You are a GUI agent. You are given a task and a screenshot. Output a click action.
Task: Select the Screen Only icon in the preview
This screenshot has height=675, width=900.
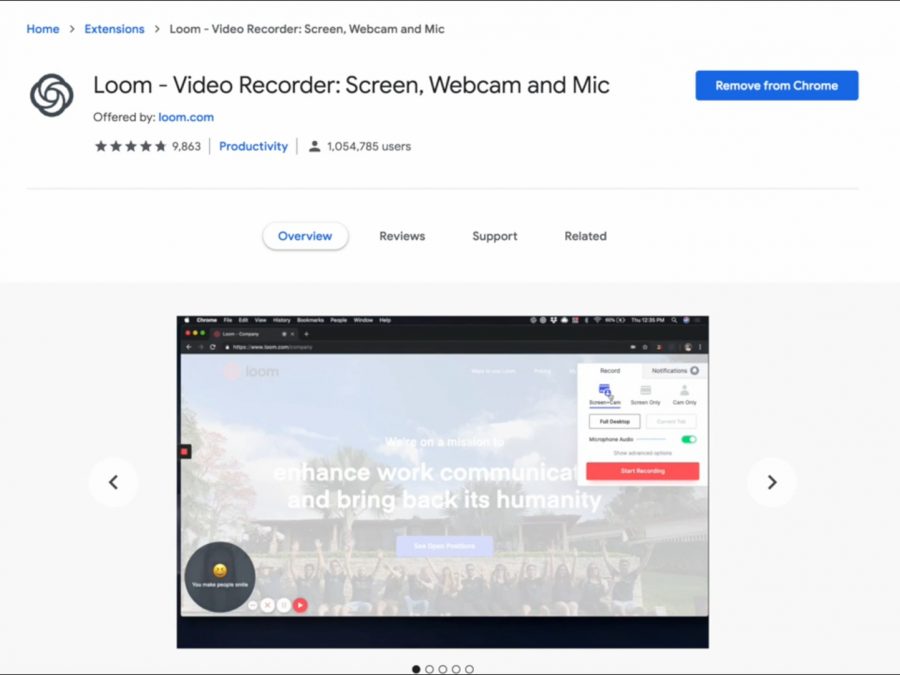pyautogui.click(x=645, y=391)
